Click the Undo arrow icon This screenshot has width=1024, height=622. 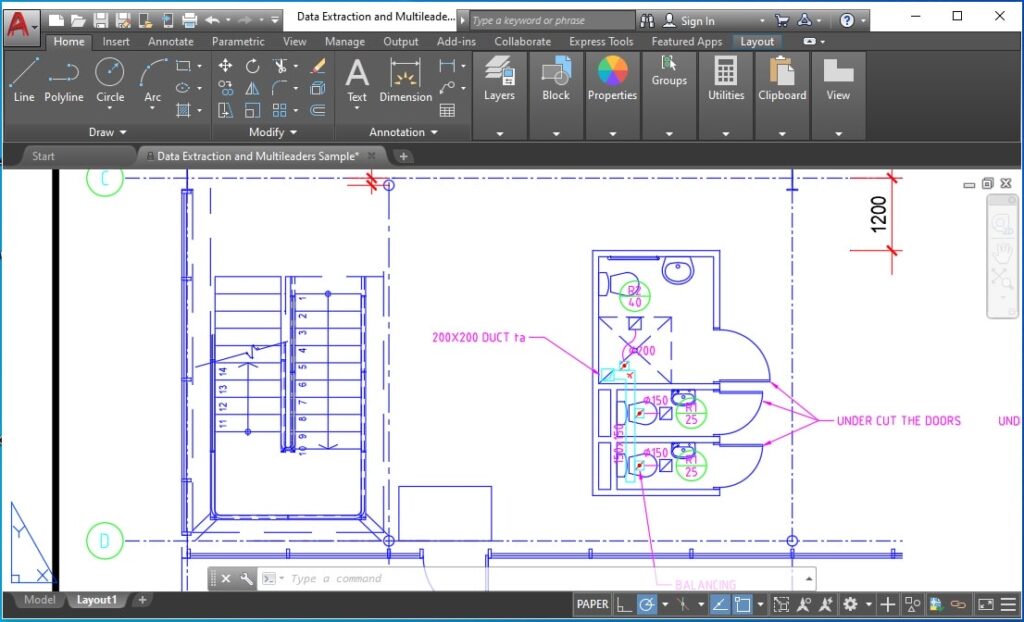pos(212,20)
